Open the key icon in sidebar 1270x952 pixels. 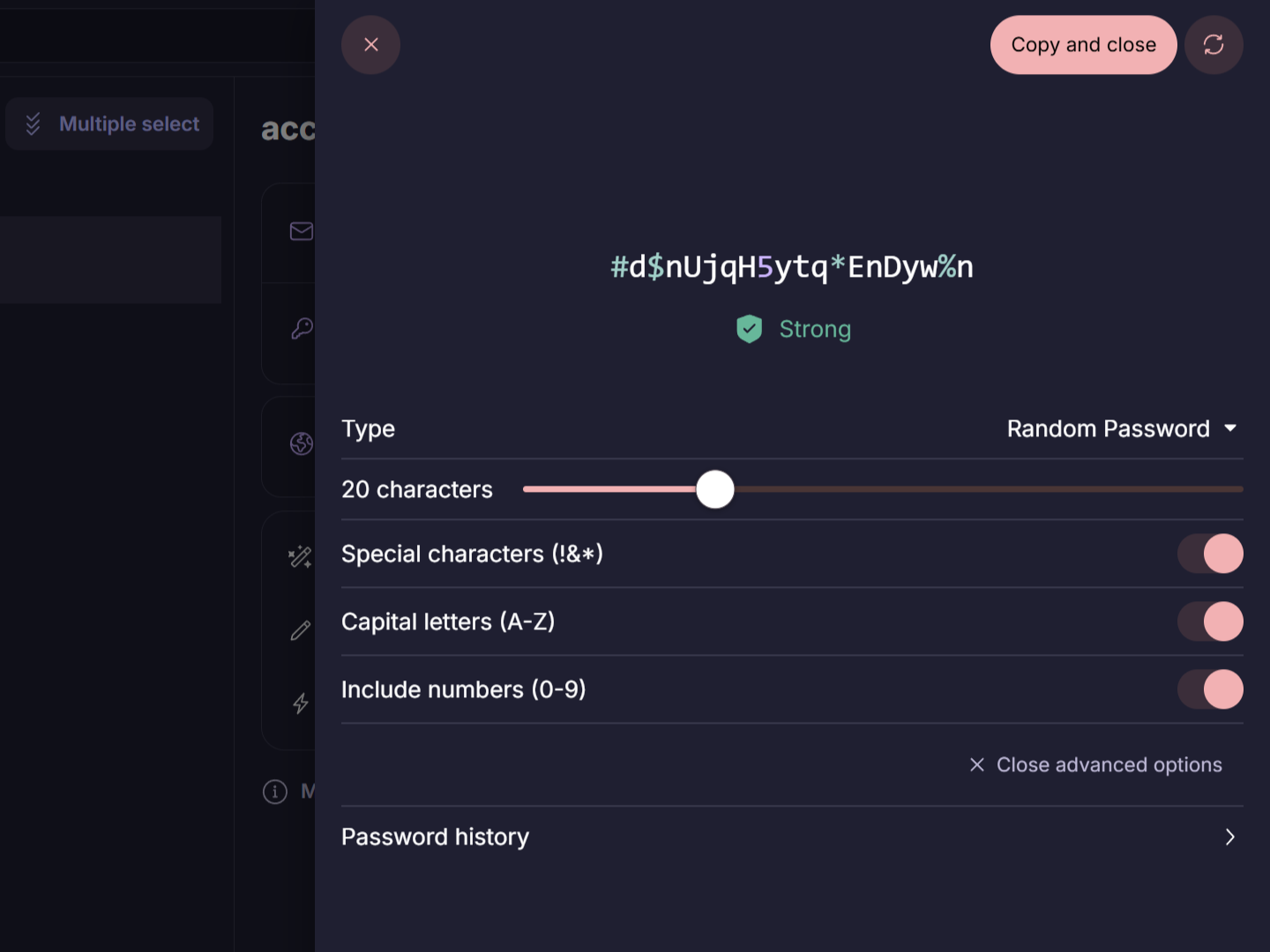(301, 328)
